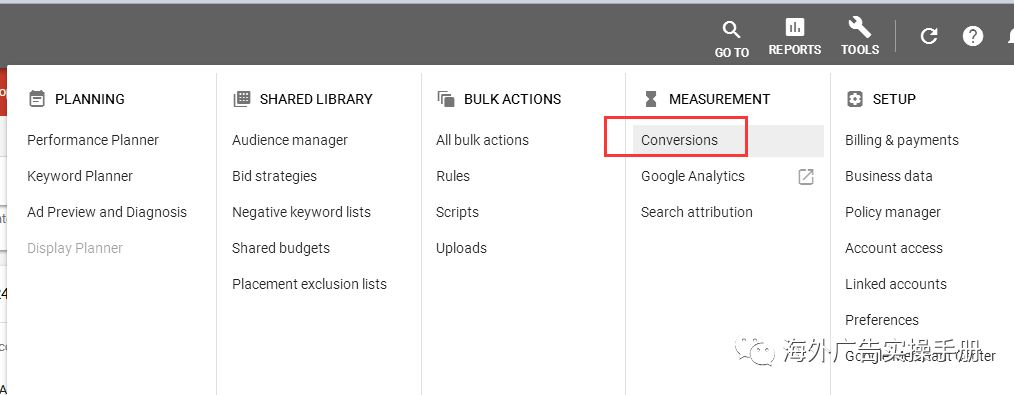The width and height of the screenshot is (1014, 395).
Task: Go to Search attribution
Action: pos(696,212)
